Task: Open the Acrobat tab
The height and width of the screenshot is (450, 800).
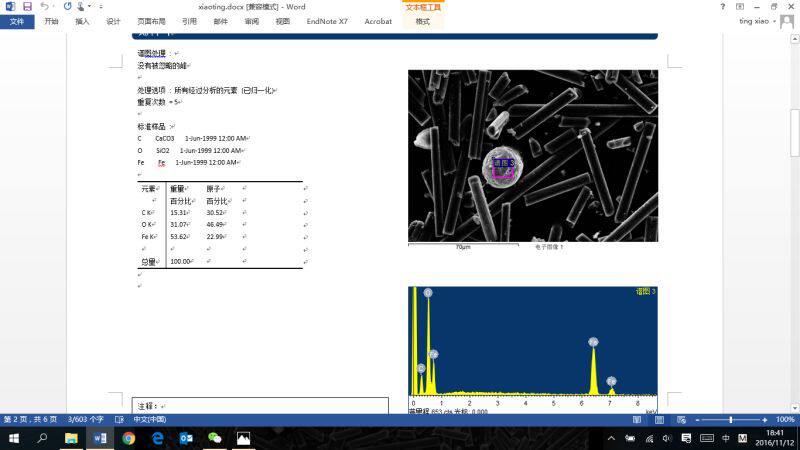Action: [x=378, y=21]
